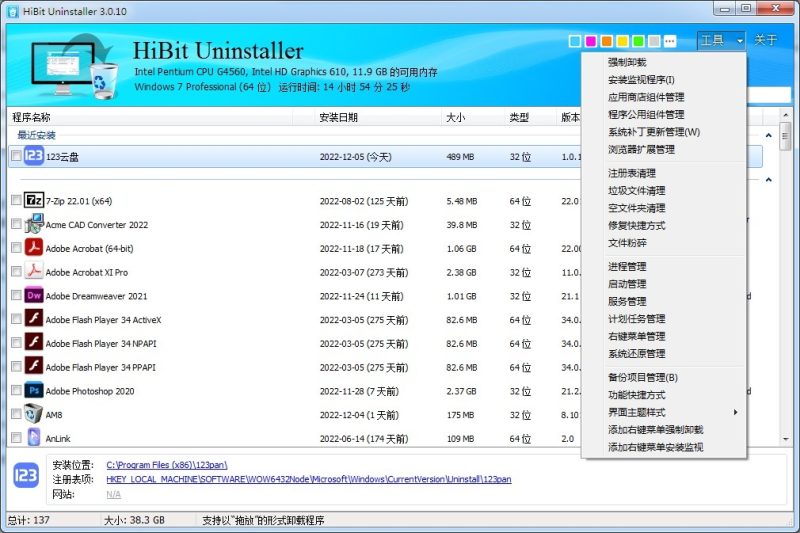The height and width of the screenshot is (533, 800).
Task: Select the Adobe Photoshop 2020 row name
Action: point(90,391)
